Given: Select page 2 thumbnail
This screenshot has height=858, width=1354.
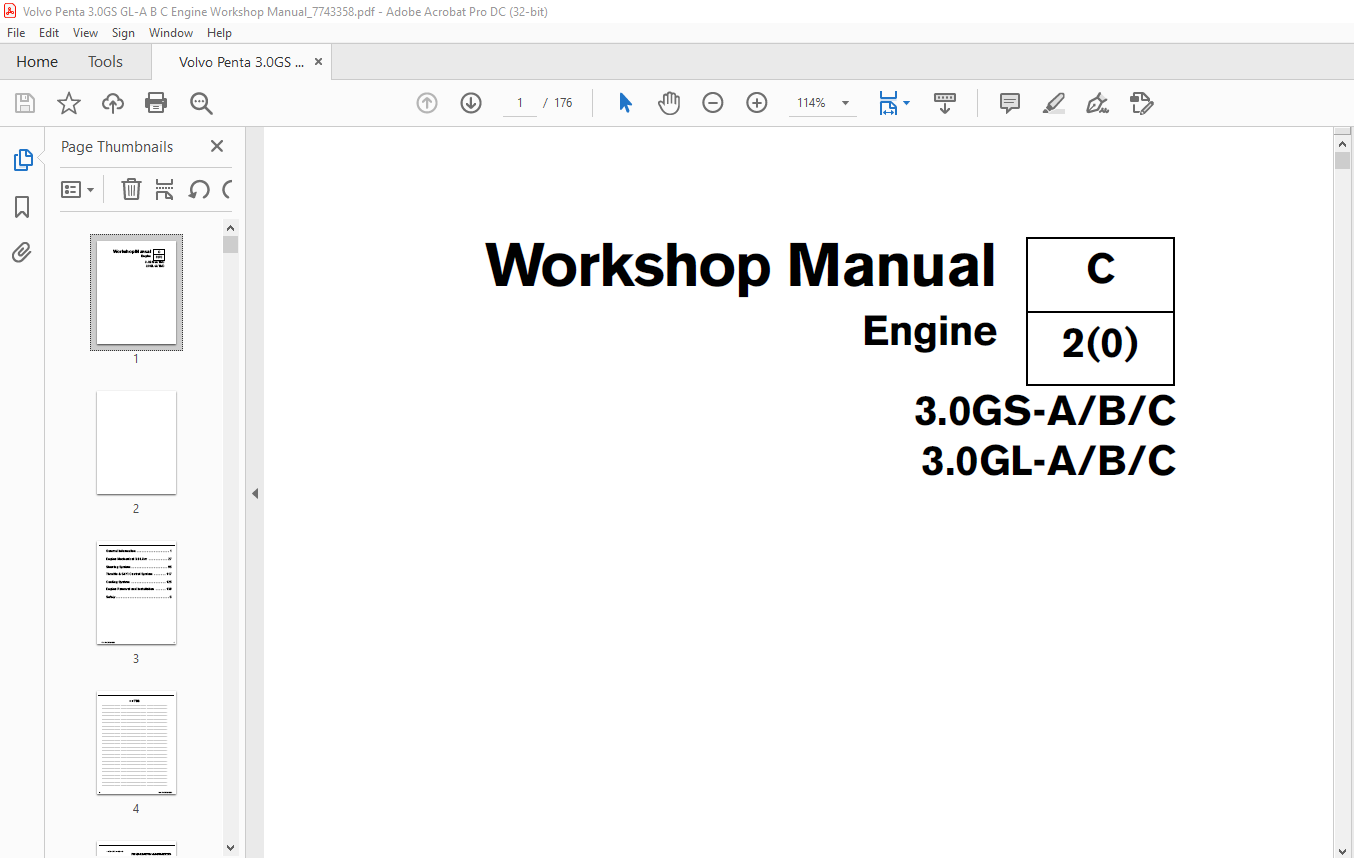Looking at the screenshot, I should (136, 442).
